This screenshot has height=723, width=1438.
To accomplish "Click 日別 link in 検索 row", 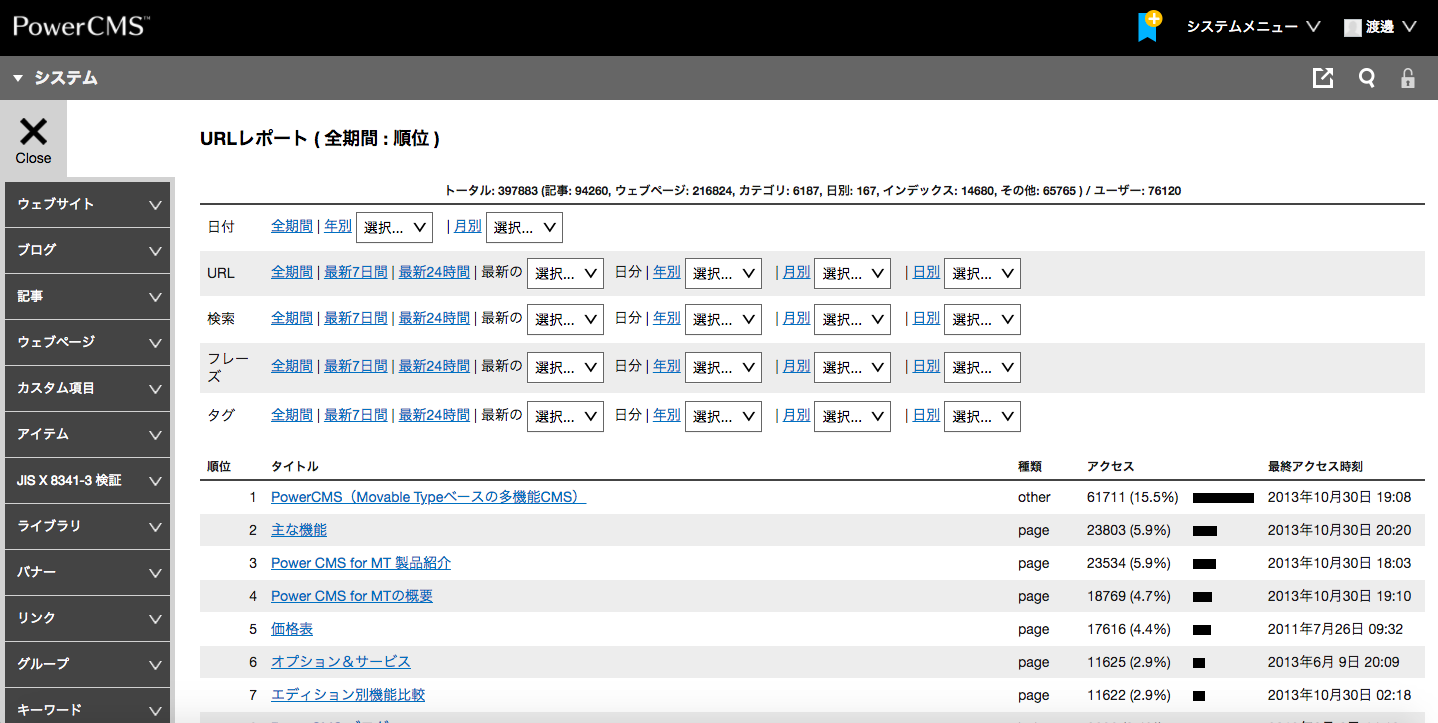I will click(x=926, y=317).
